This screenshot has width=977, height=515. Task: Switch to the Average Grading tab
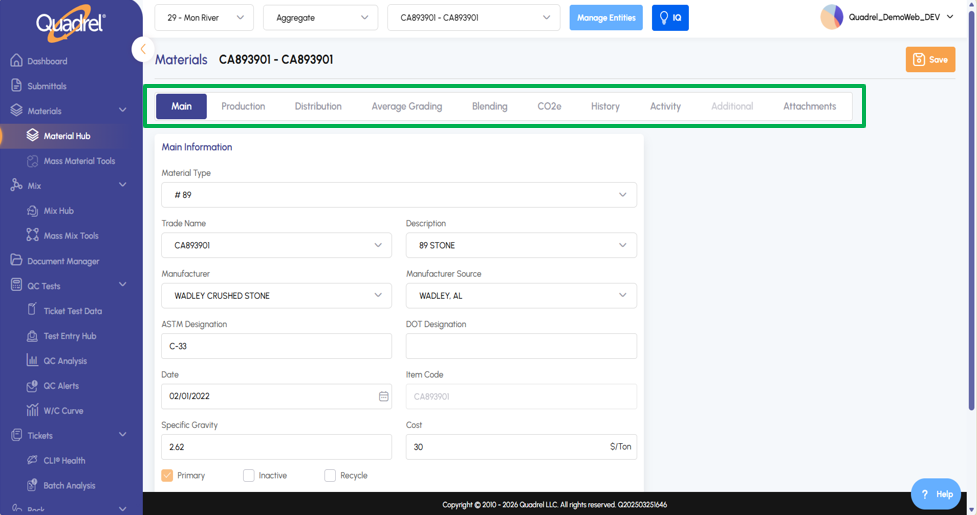tap(407, 106)
